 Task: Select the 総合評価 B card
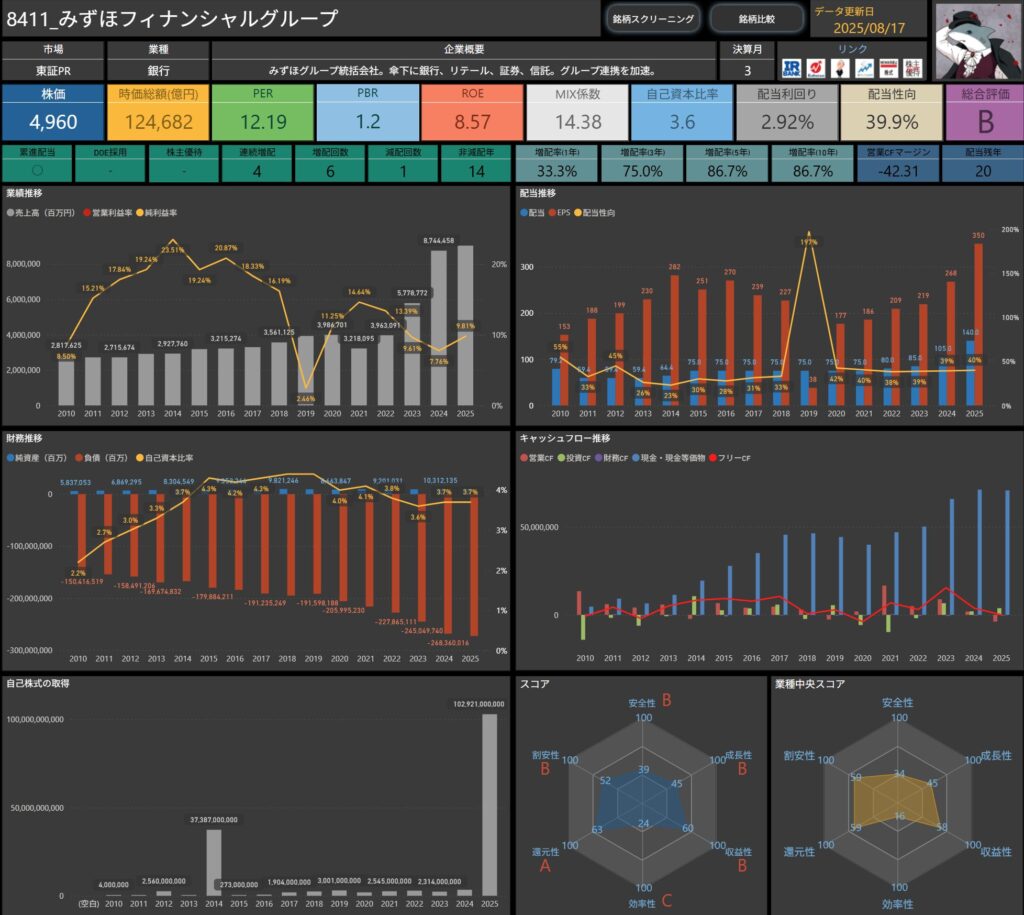click(985, 112)
